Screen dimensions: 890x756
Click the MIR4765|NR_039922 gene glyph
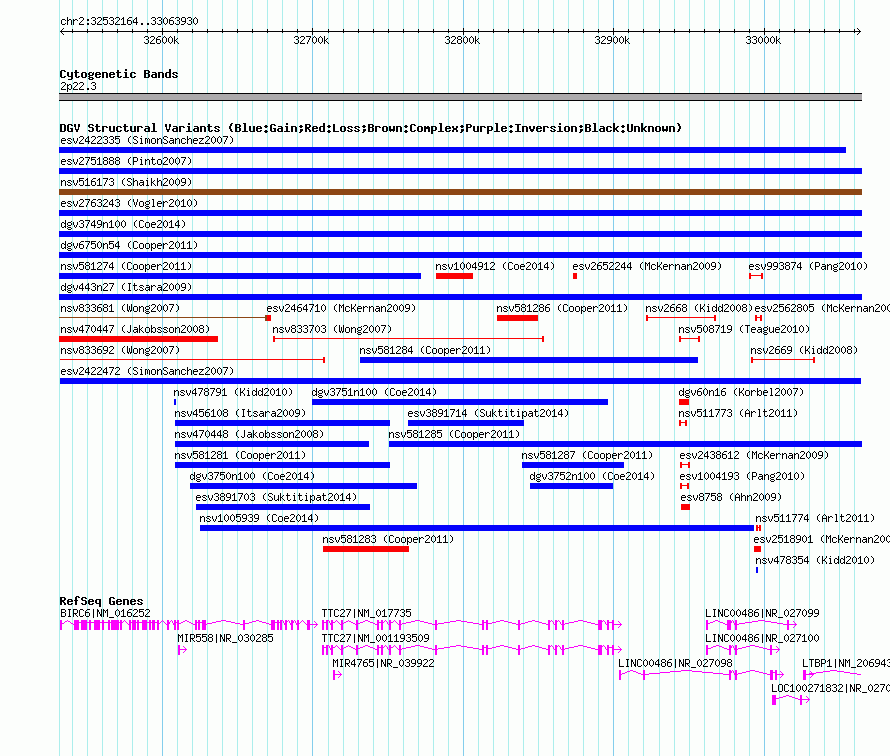pos(337,675)
